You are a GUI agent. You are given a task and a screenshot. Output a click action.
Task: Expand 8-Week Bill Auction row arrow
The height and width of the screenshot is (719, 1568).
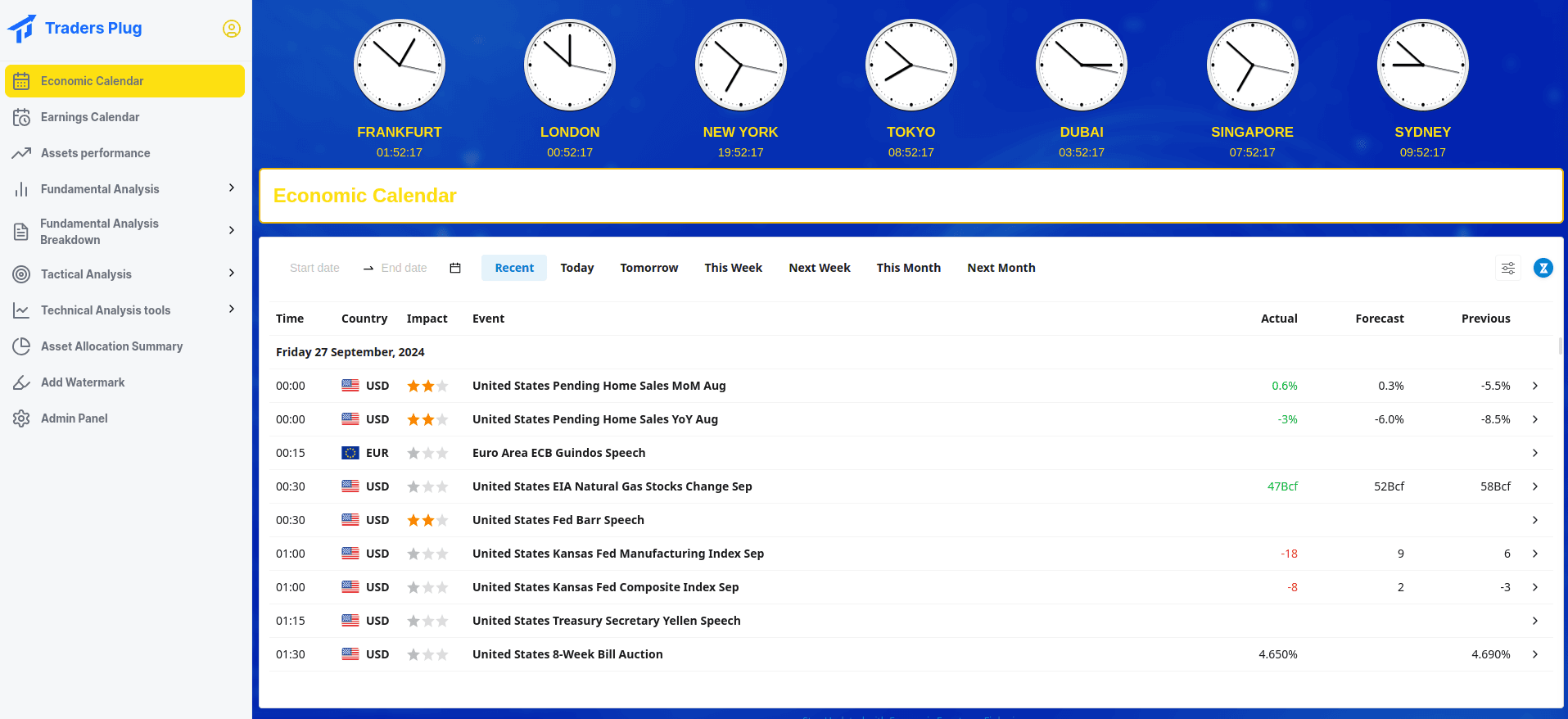click(x=1535, y=654)
